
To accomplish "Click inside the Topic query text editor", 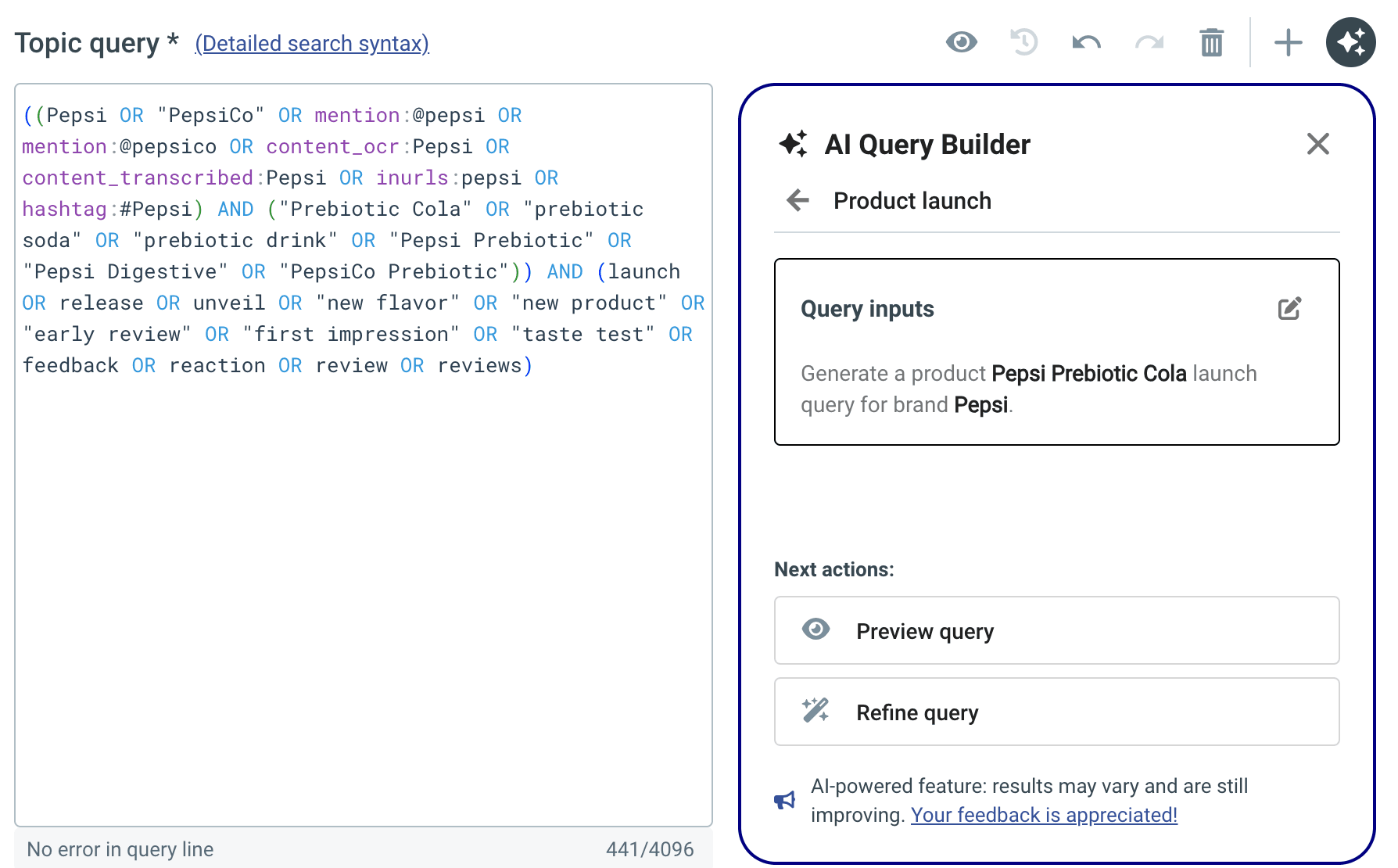I will click(363, 586).
